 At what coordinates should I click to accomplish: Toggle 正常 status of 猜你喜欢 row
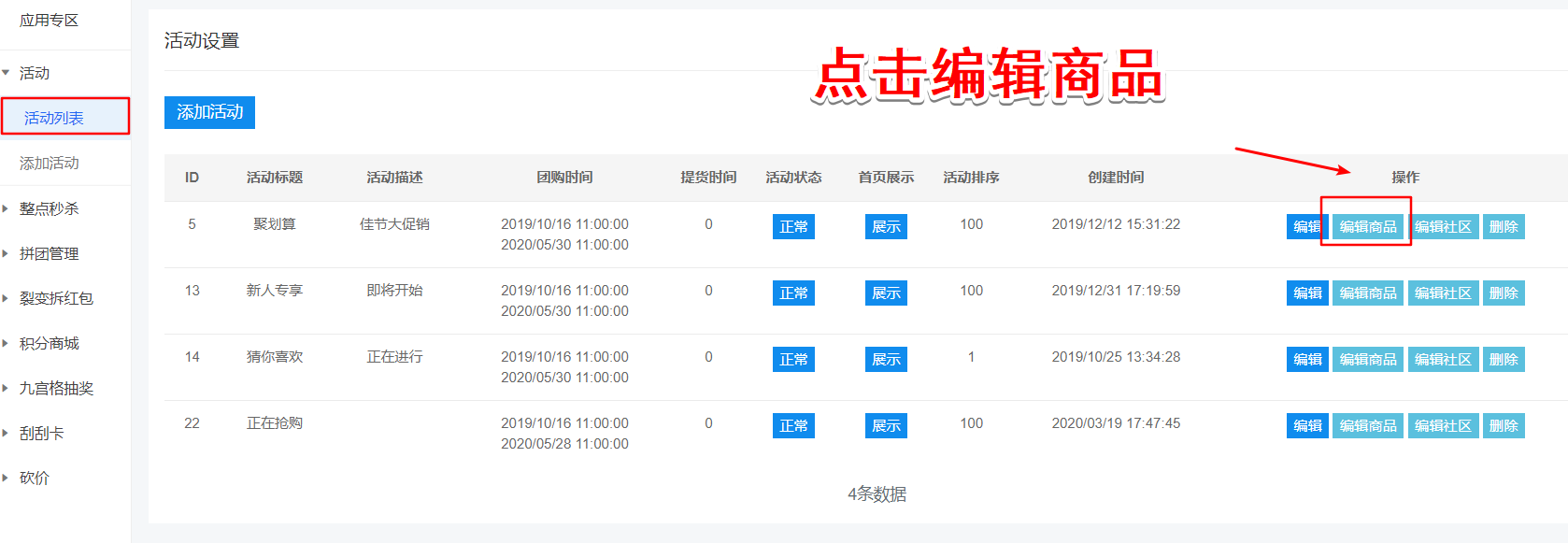click(793, 360)
